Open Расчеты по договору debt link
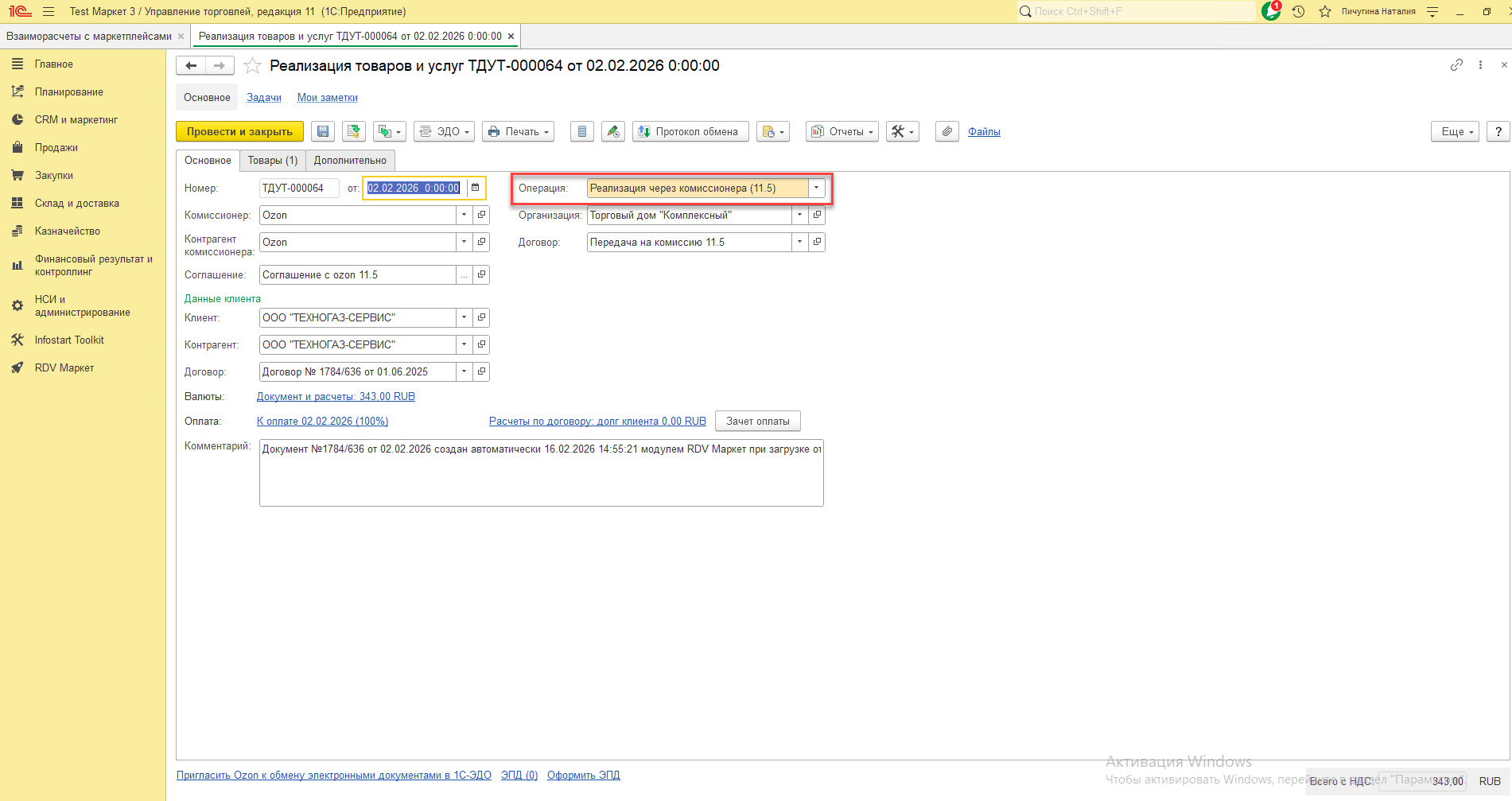This screenshot has width=1512, height=801. [597, 422]
